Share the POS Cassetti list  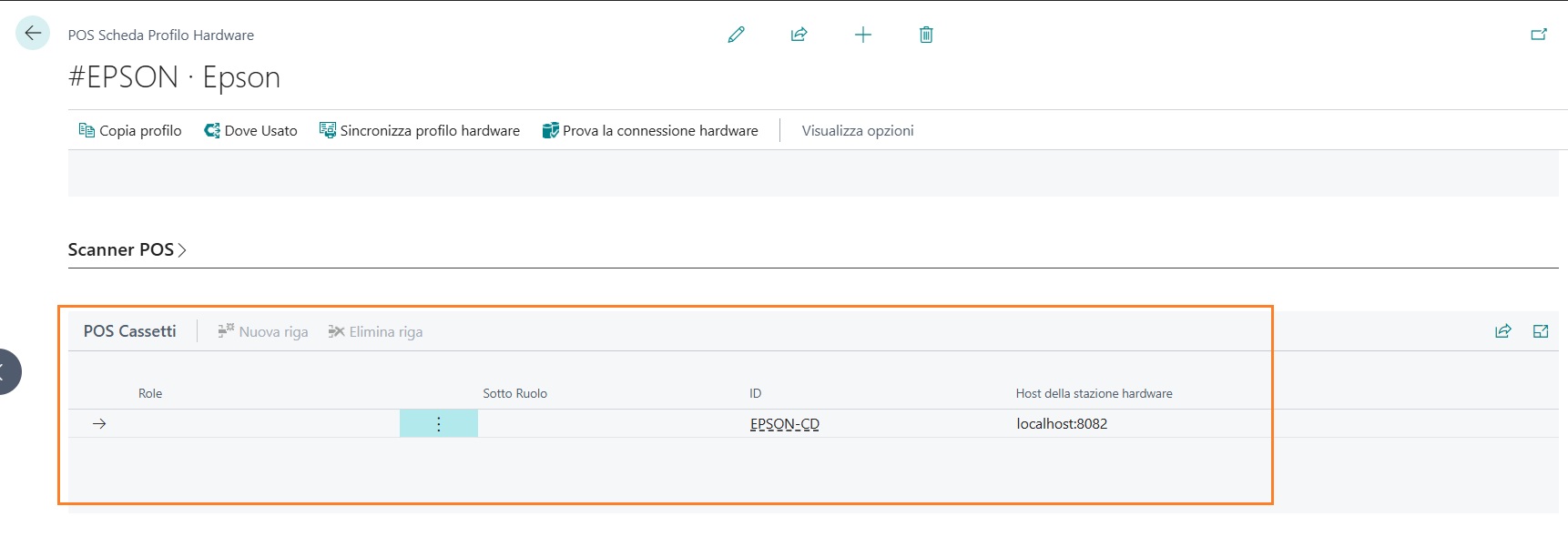point(1503,331)
